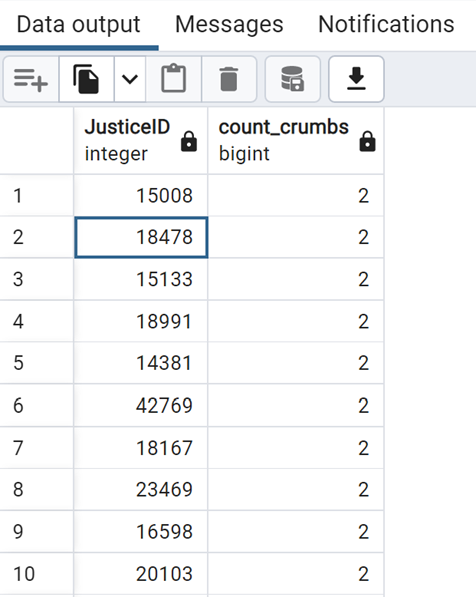This screenshot has height=597, width=476.
Task: Click the Copy icon in toolbar
Action: (86, 79)
